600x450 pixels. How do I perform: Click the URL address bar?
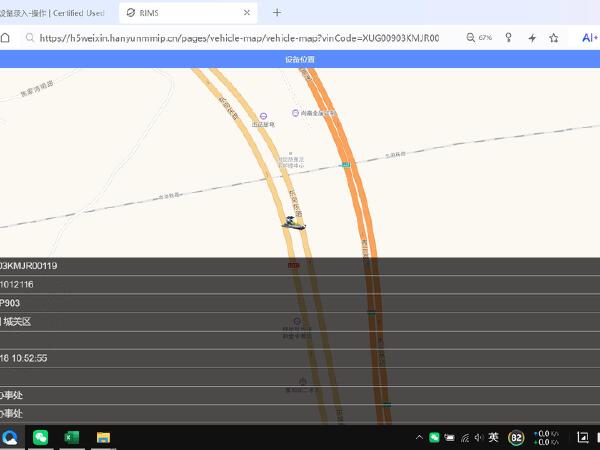click(x=240, y=38)
